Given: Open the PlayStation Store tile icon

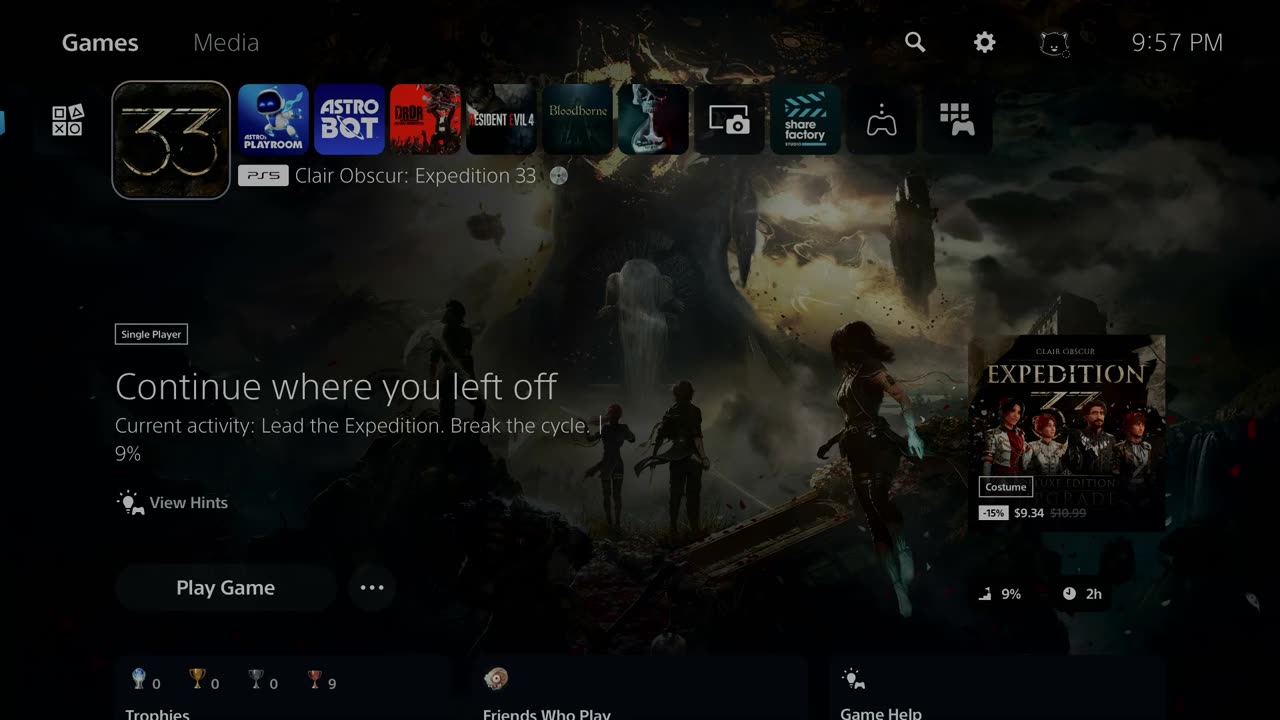Looking at the screenshot, I should click(68, 121).
